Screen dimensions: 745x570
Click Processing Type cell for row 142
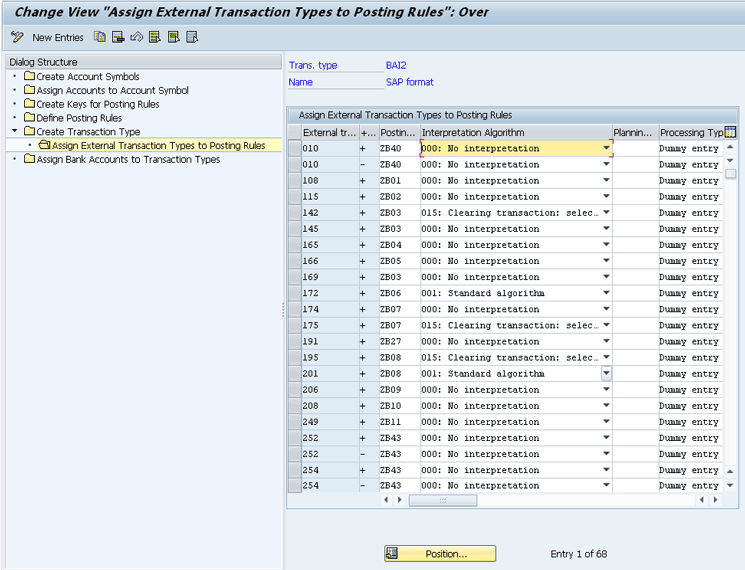click(x=691, y=213)
